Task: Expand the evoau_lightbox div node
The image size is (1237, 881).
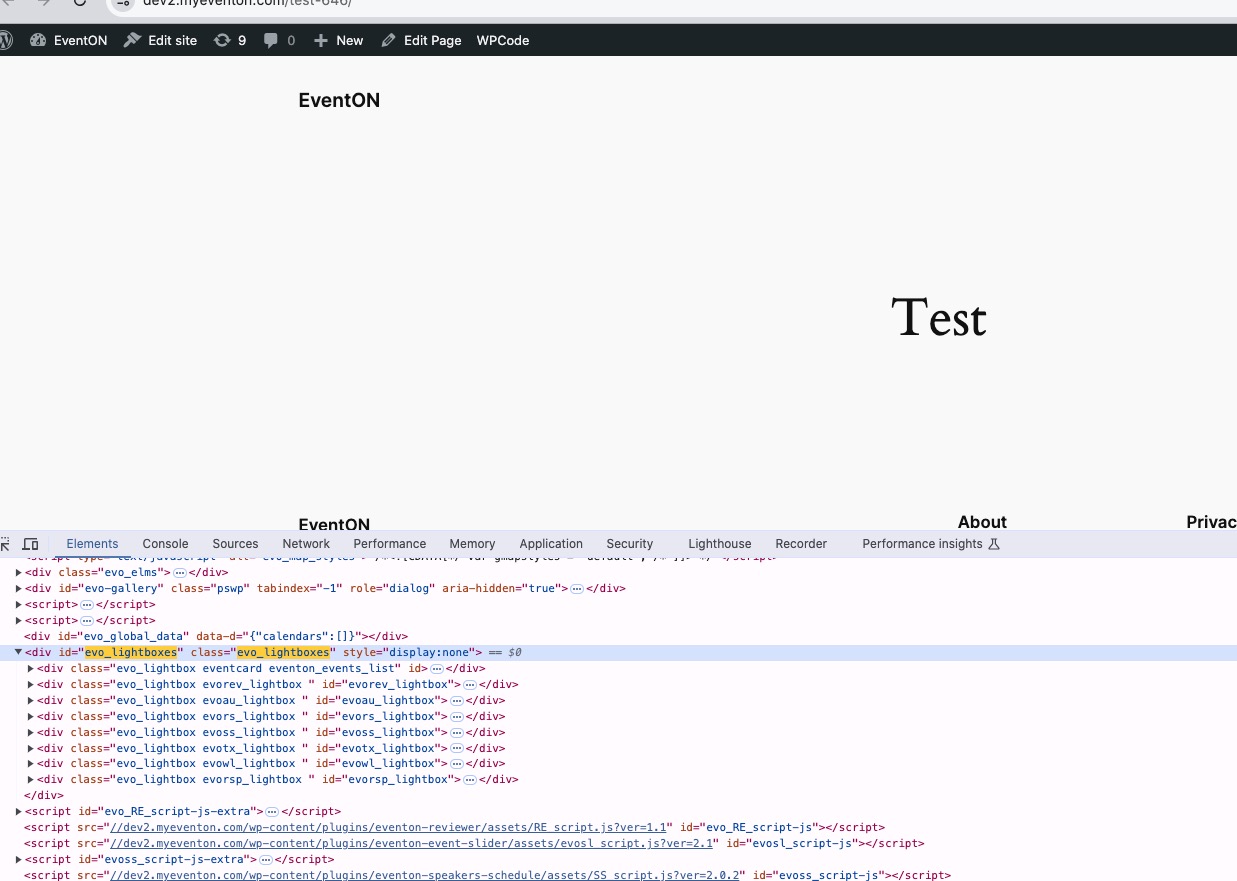Action: click(x=31, y=700)
